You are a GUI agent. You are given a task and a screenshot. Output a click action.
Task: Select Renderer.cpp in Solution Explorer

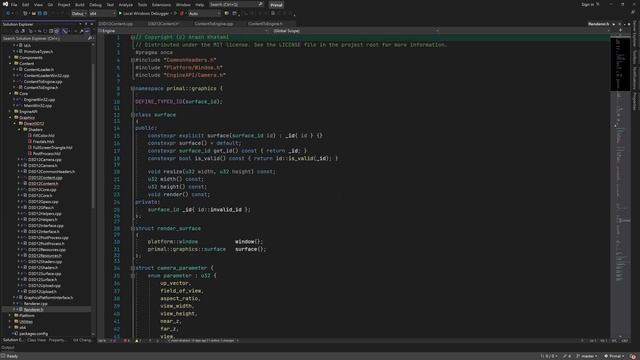[36, 304]
